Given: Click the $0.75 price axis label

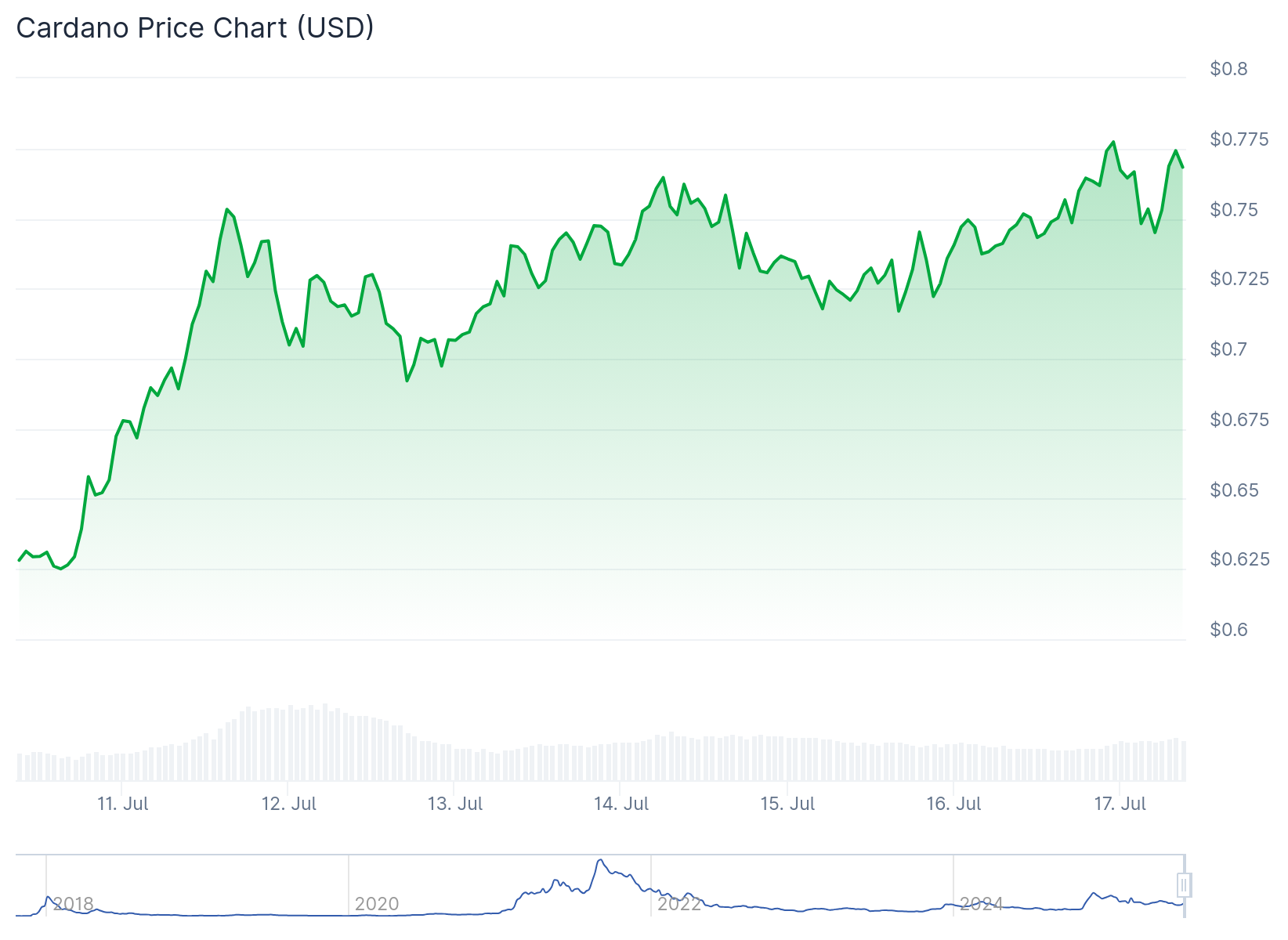Looking at the screenshot, I should pyautogui.click(x=1234, y=210).
